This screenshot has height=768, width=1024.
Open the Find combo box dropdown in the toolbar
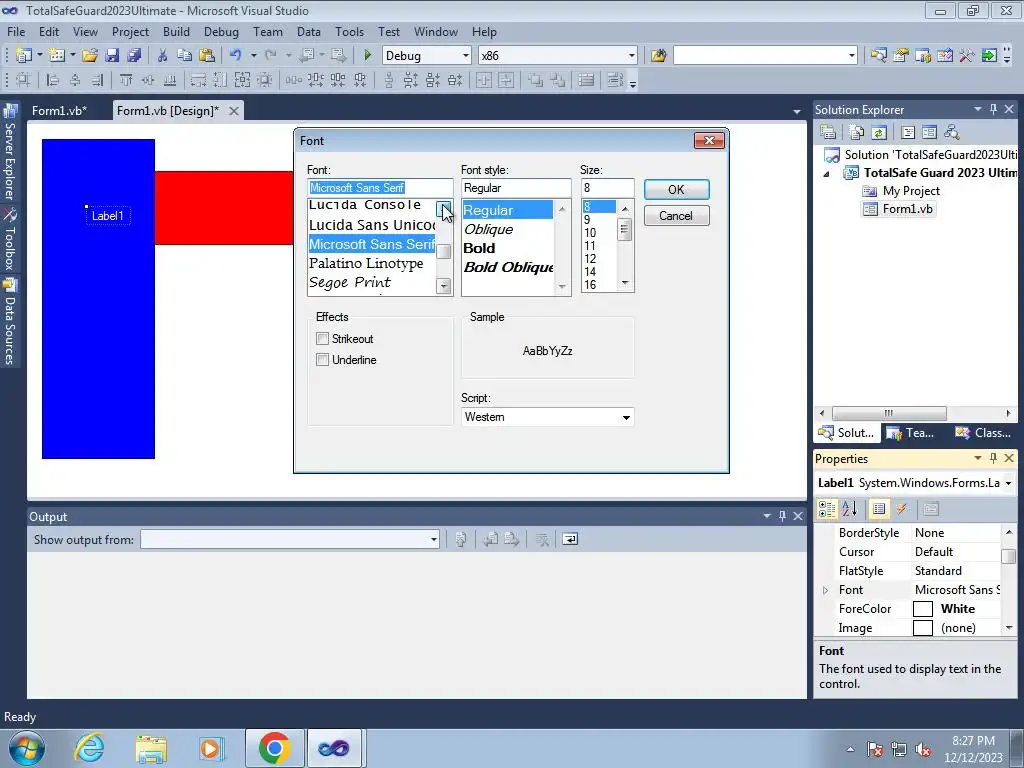coord(852,56)
